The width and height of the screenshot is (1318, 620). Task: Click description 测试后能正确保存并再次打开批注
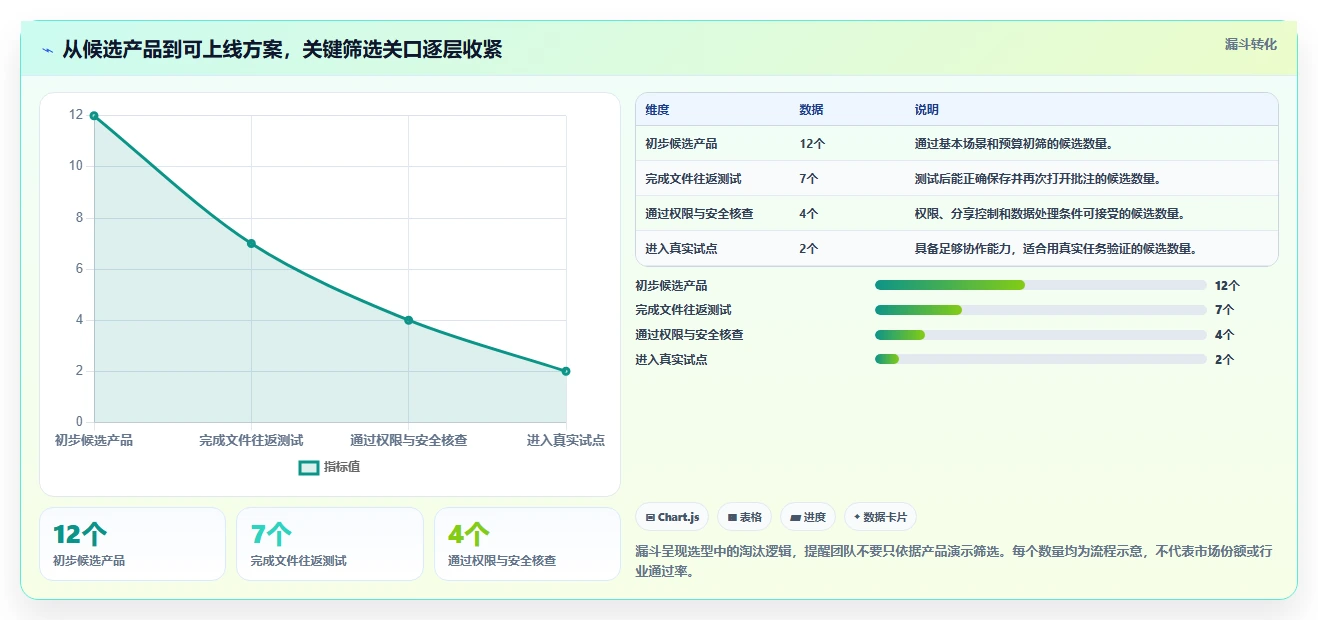[x=1037, y=179]
